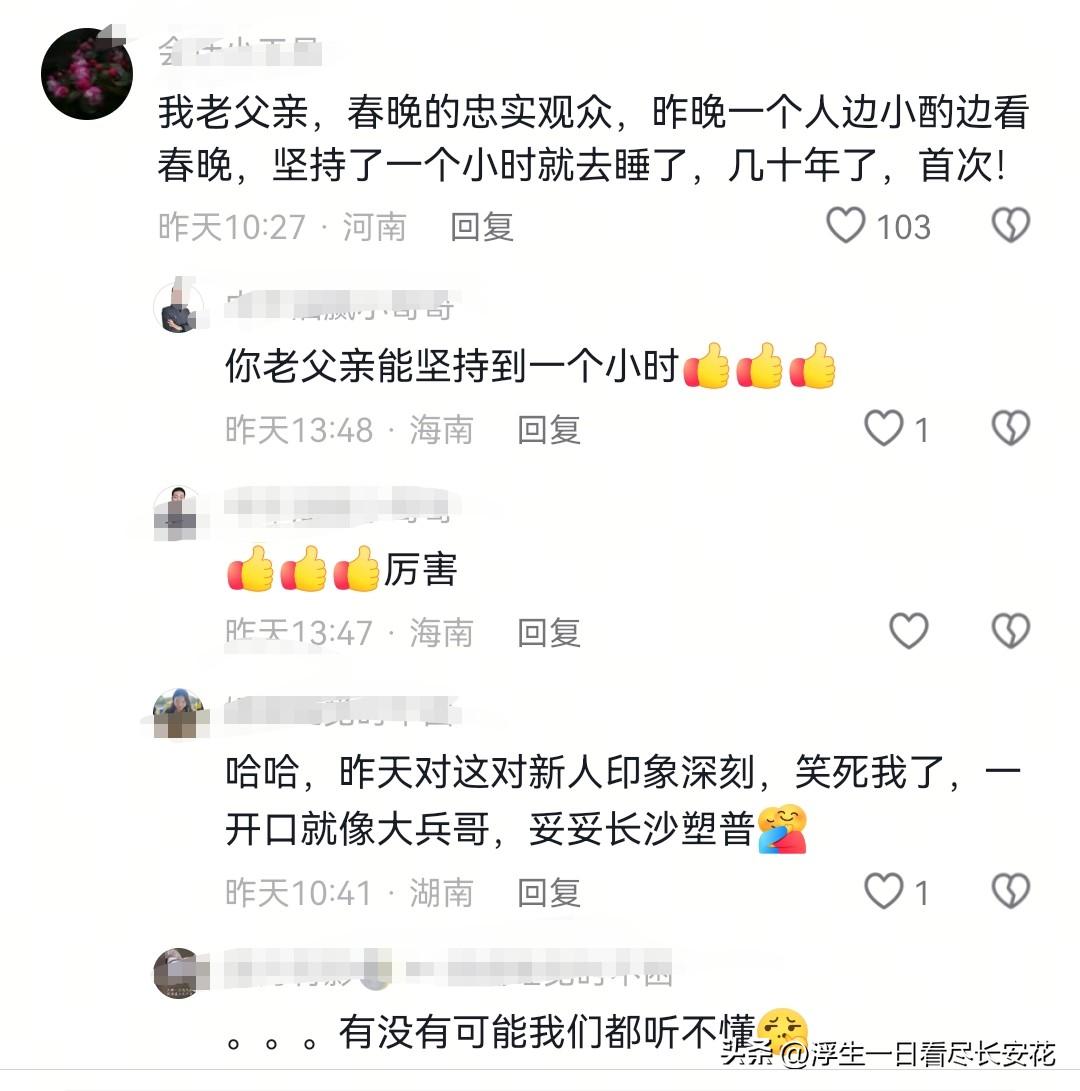
Task: Open the flower avatar profile of top commenter
Action: pyautogui.click(x=87, y=74)
